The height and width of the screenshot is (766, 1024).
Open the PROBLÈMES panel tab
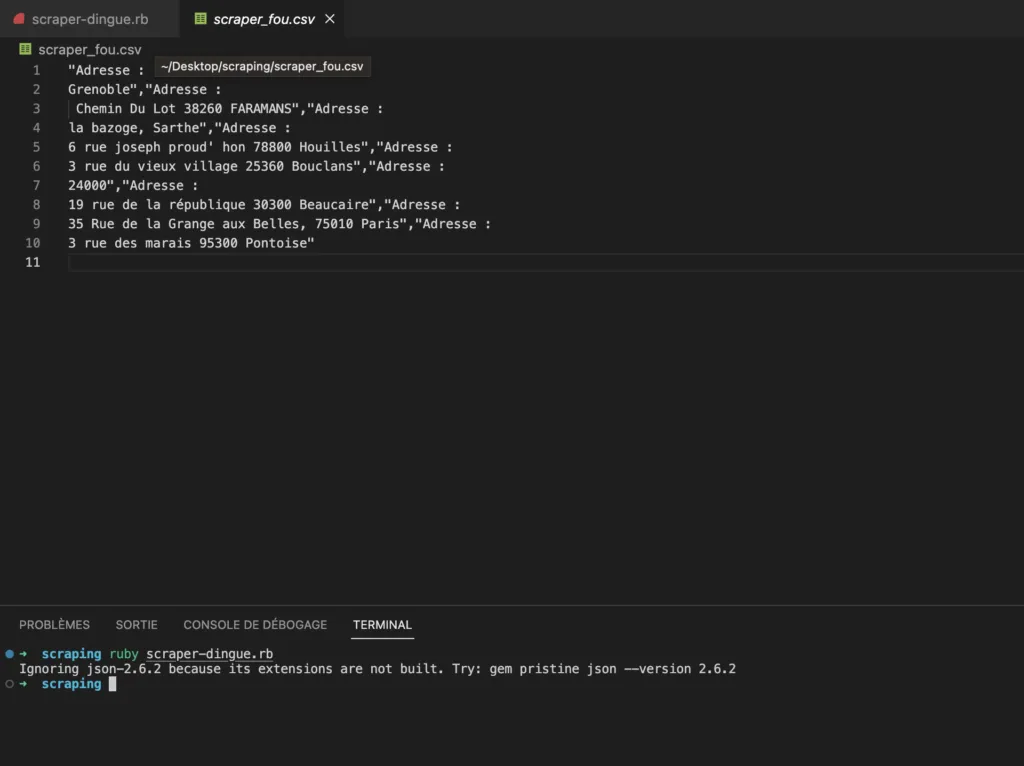pyautogui.click(x=54, y=625)
